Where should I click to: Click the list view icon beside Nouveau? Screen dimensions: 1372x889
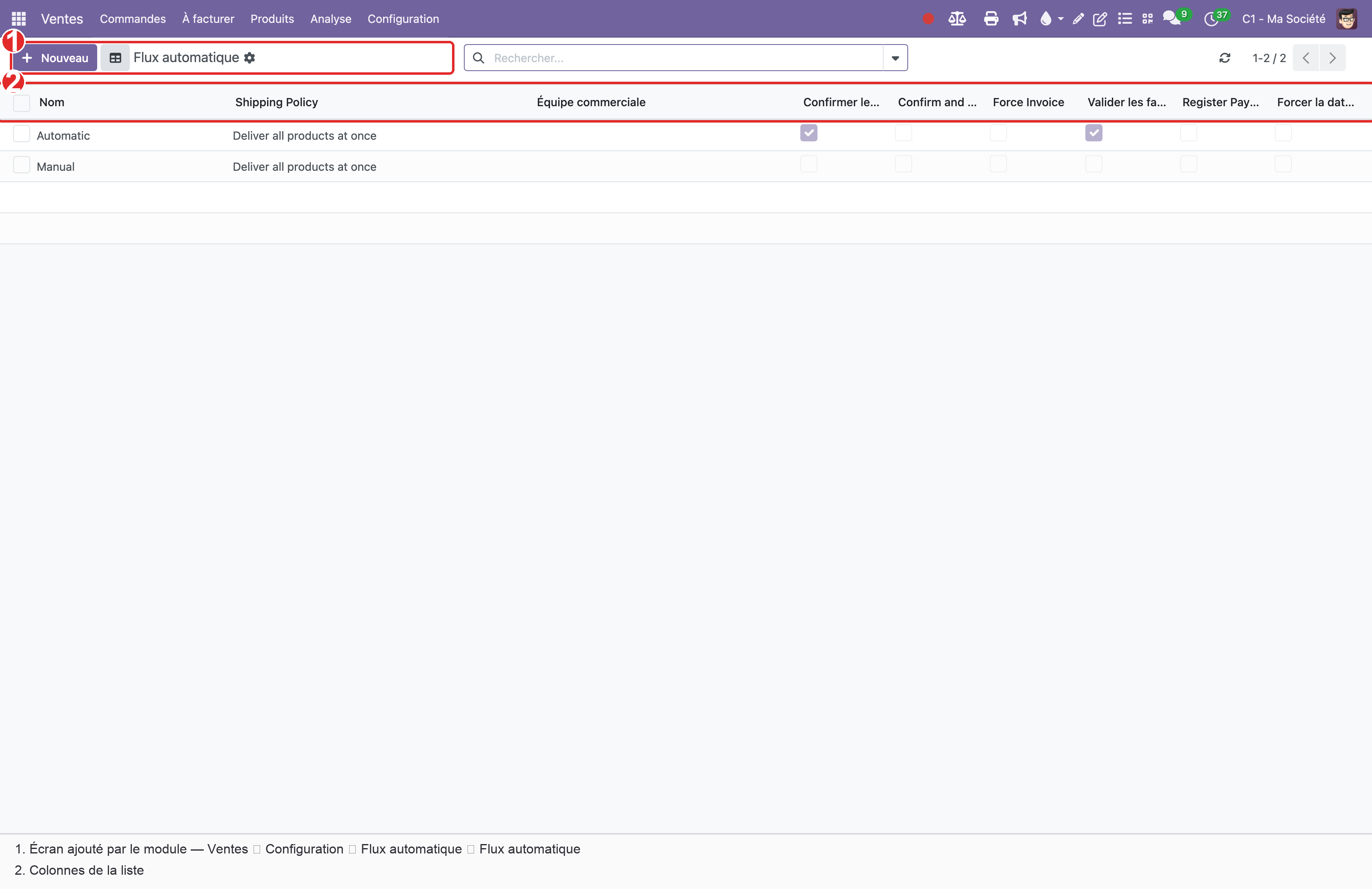pyautogui.click(x=115, y=58)
